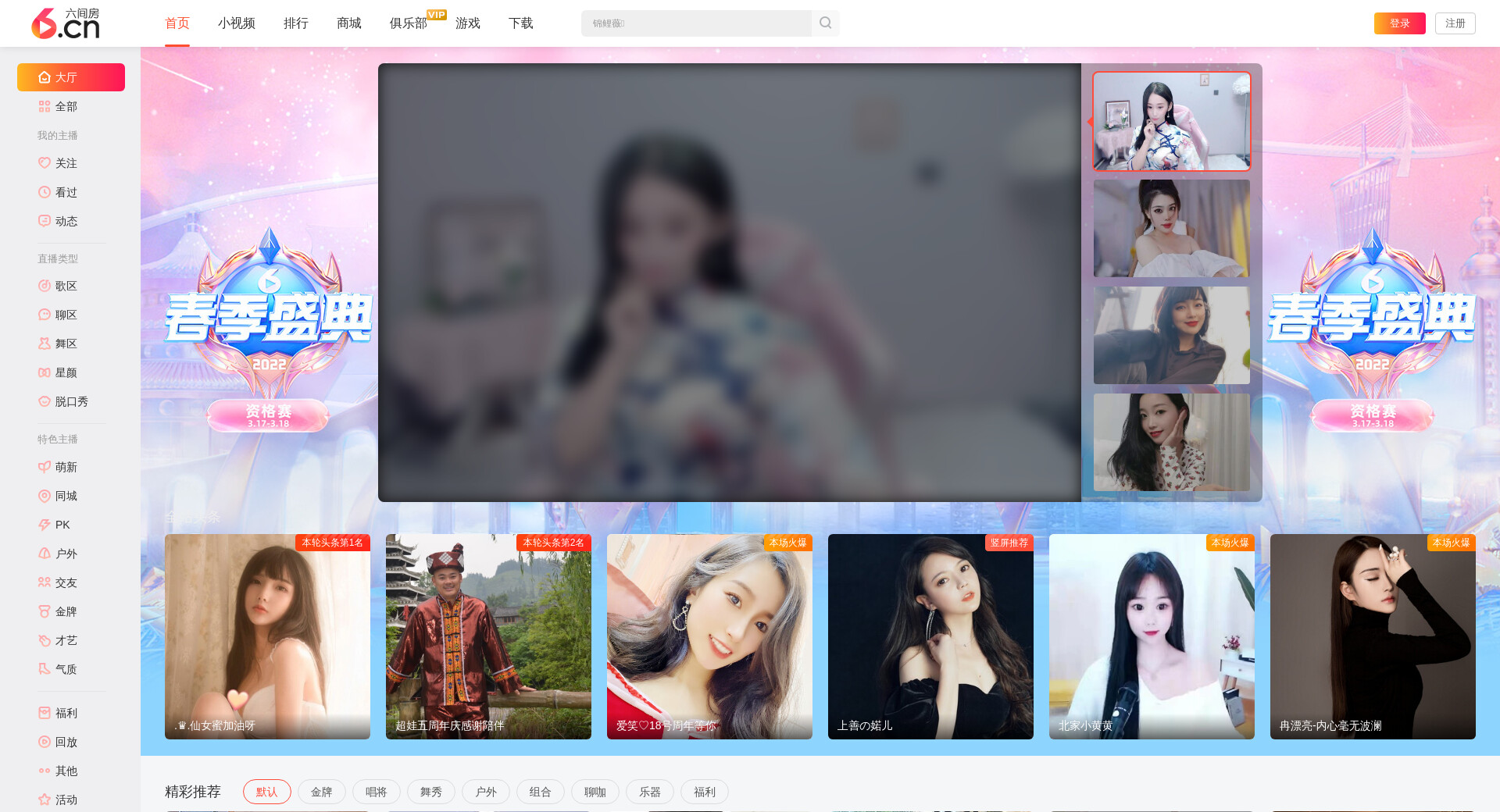Select the 歌区 music category icon
Screen dimensions: 1500x812
pos(45,286)
